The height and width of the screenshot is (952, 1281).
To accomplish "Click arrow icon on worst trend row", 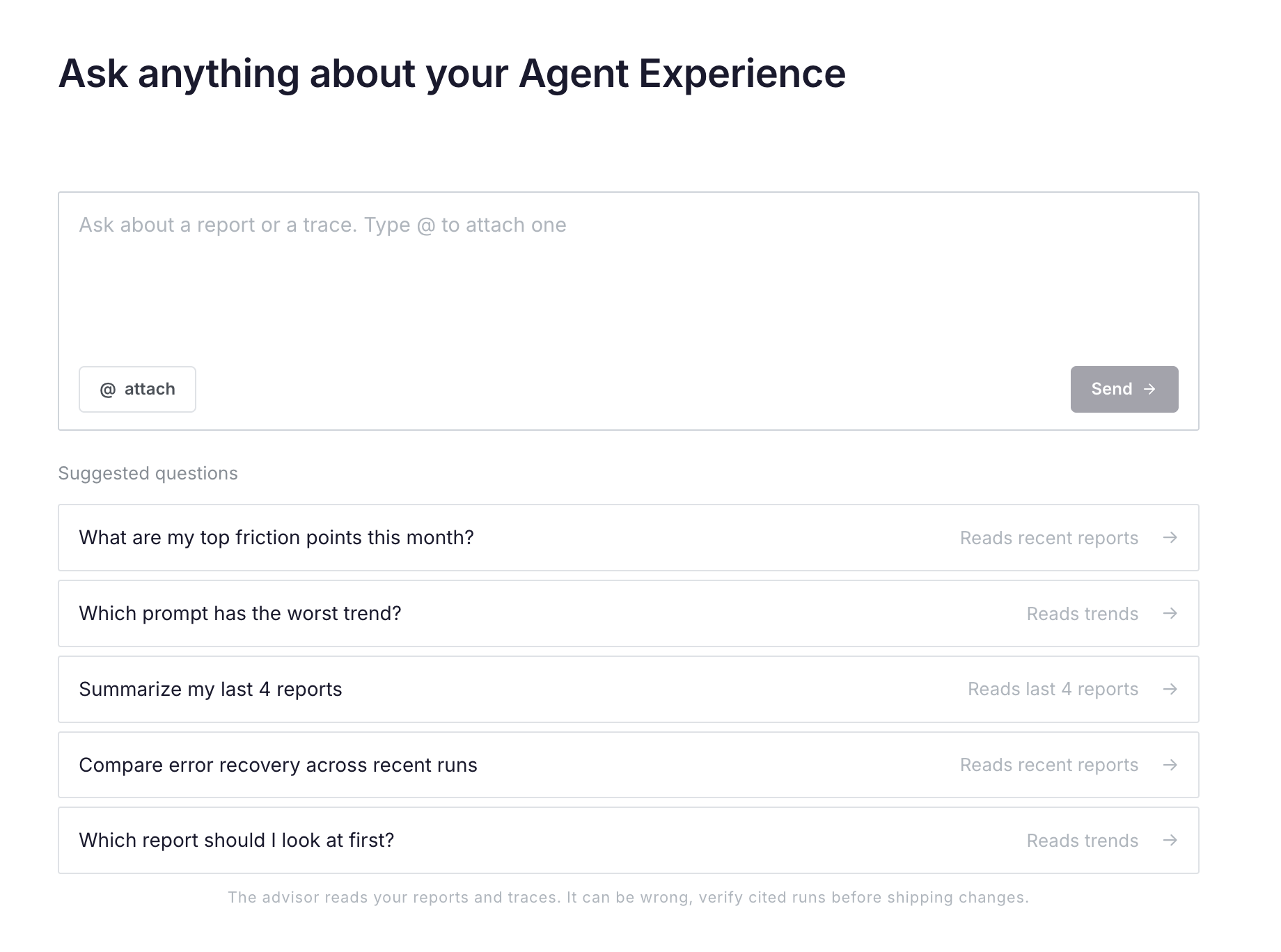I will [x=1170, y=613].
